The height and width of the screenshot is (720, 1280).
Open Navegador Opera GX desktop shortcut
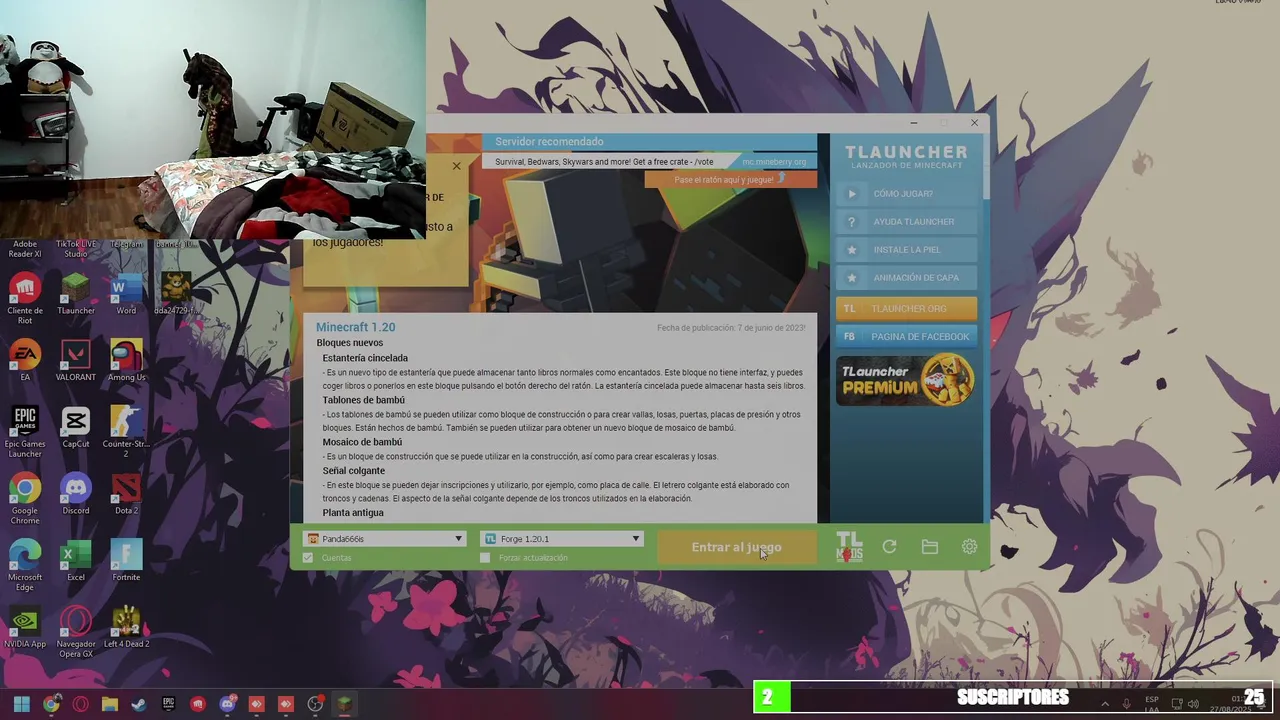coord(76,632)
